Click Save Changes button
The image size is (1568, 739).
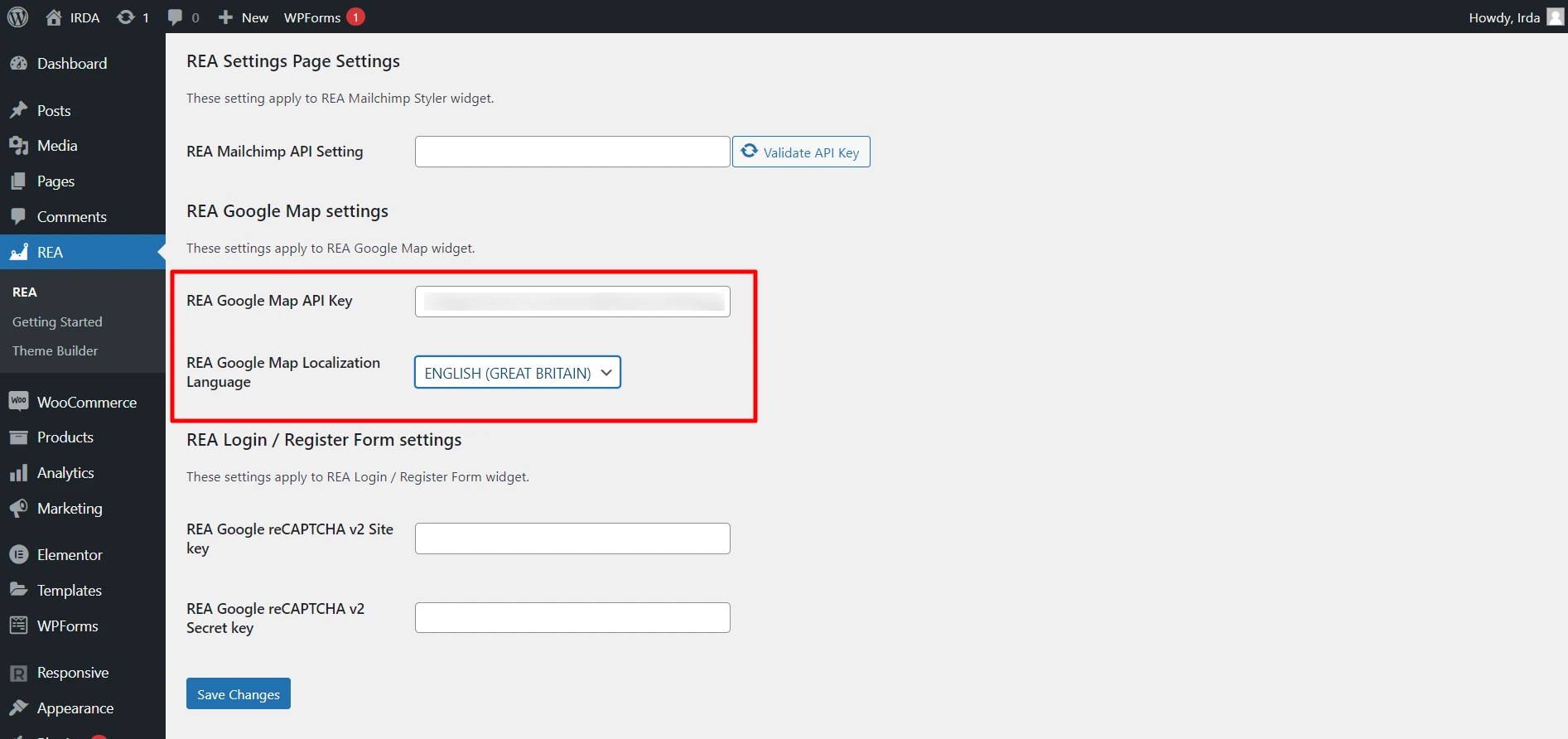(x=239, y=693)
